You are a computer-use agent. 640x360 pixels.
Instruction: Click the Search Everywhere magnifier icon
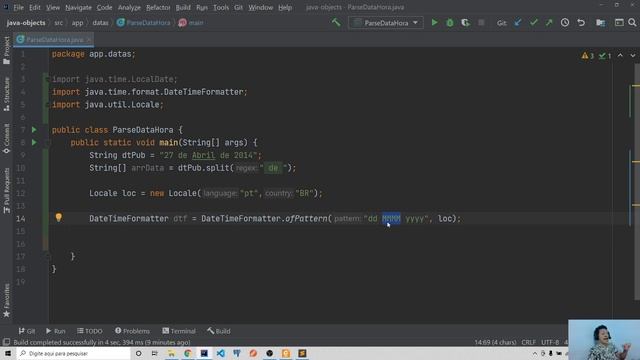(x=632, y=23)
